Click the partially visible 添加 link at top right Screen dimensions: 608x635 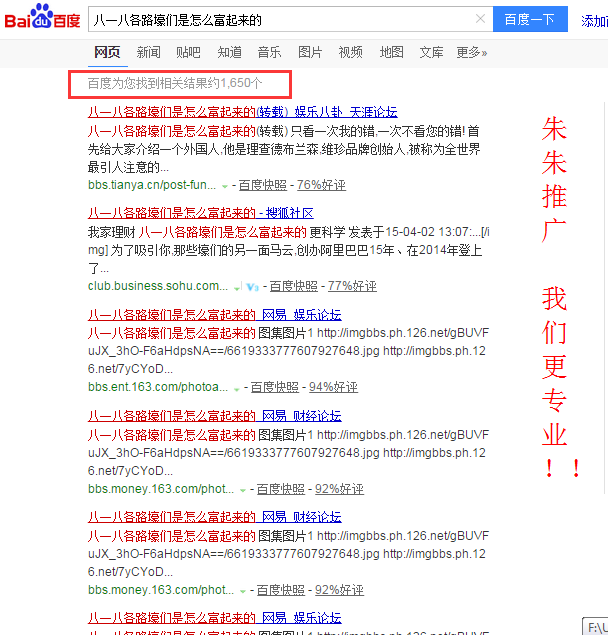click(594, 21)
